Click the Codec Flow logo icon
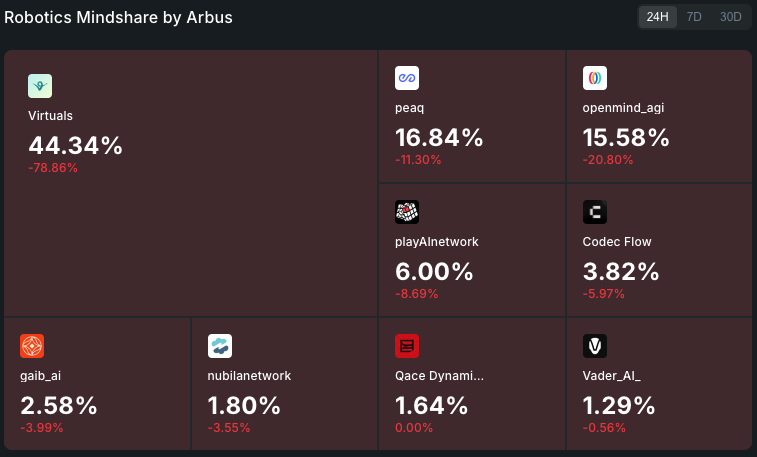The image size is (757, 457). point(594,212)
